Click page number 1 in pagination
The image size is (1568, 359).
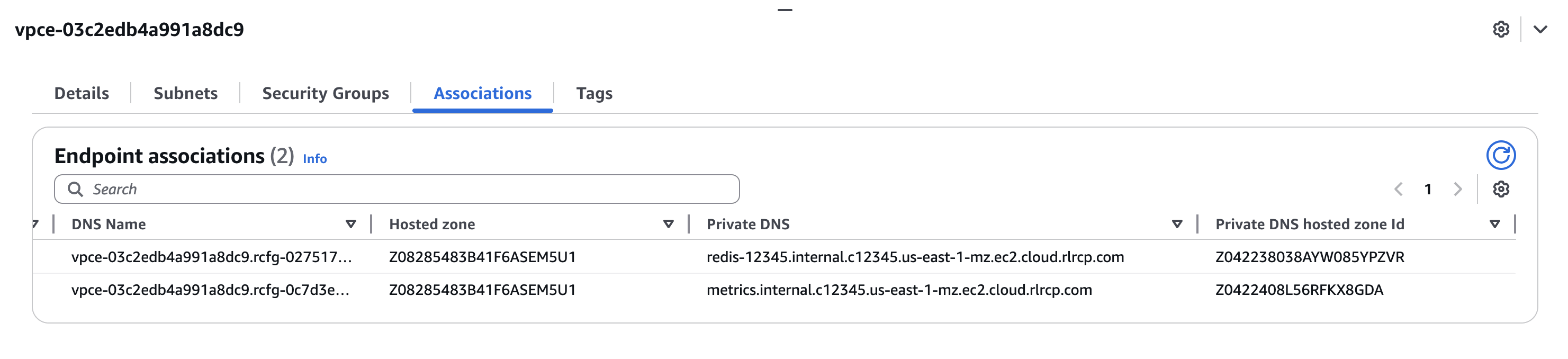pyautogui.click(x=1427, y=189)
